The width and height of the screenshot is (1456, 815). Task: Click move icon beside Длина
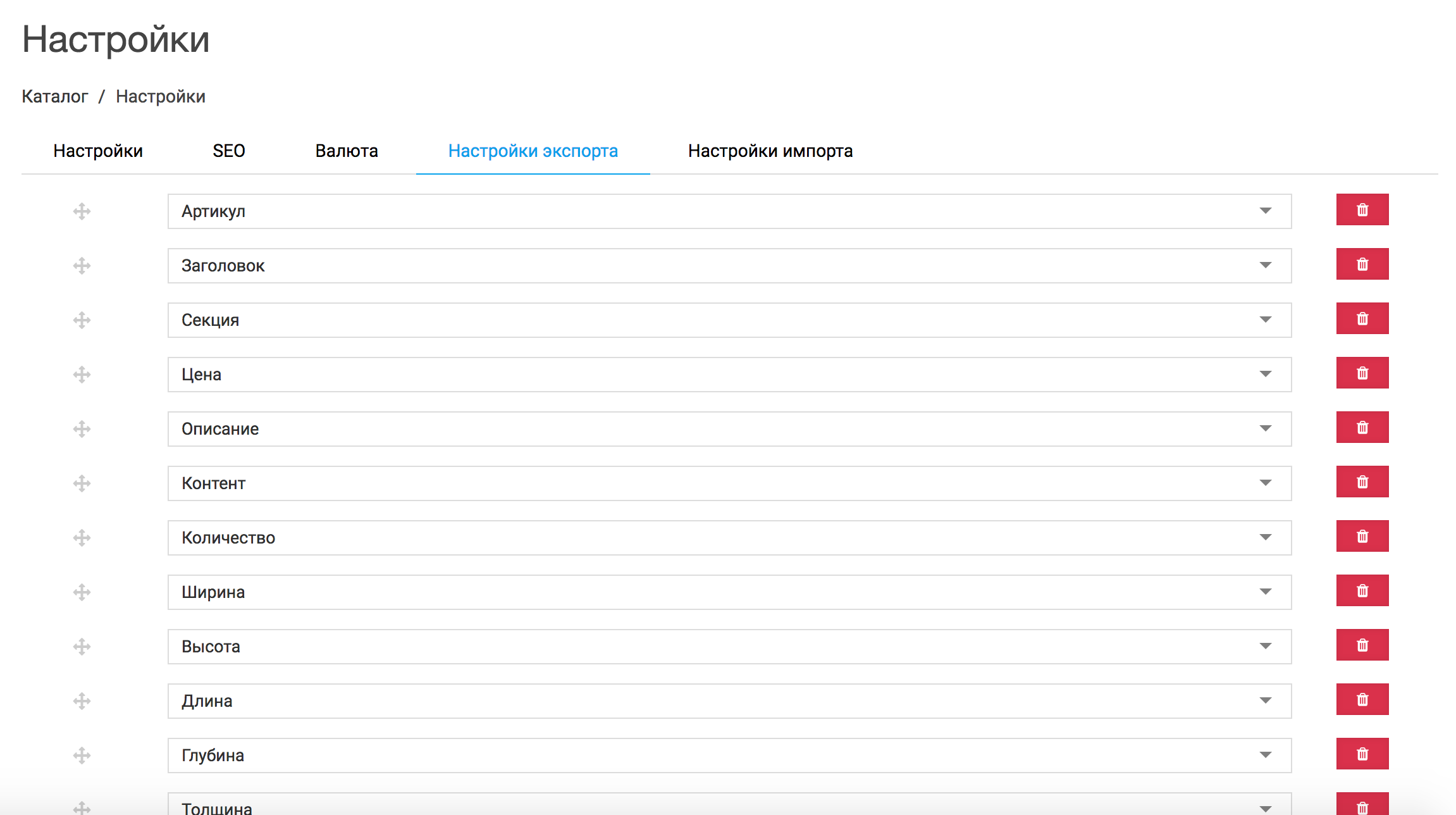[82, 701]
